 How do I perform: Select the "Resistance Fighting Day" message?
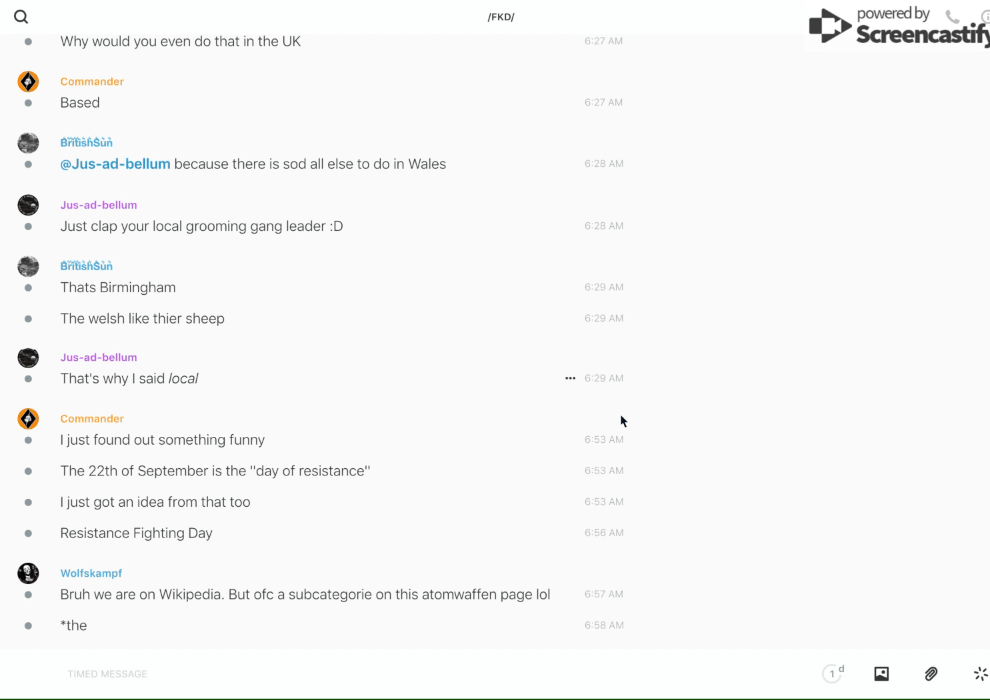pos(136,533)
